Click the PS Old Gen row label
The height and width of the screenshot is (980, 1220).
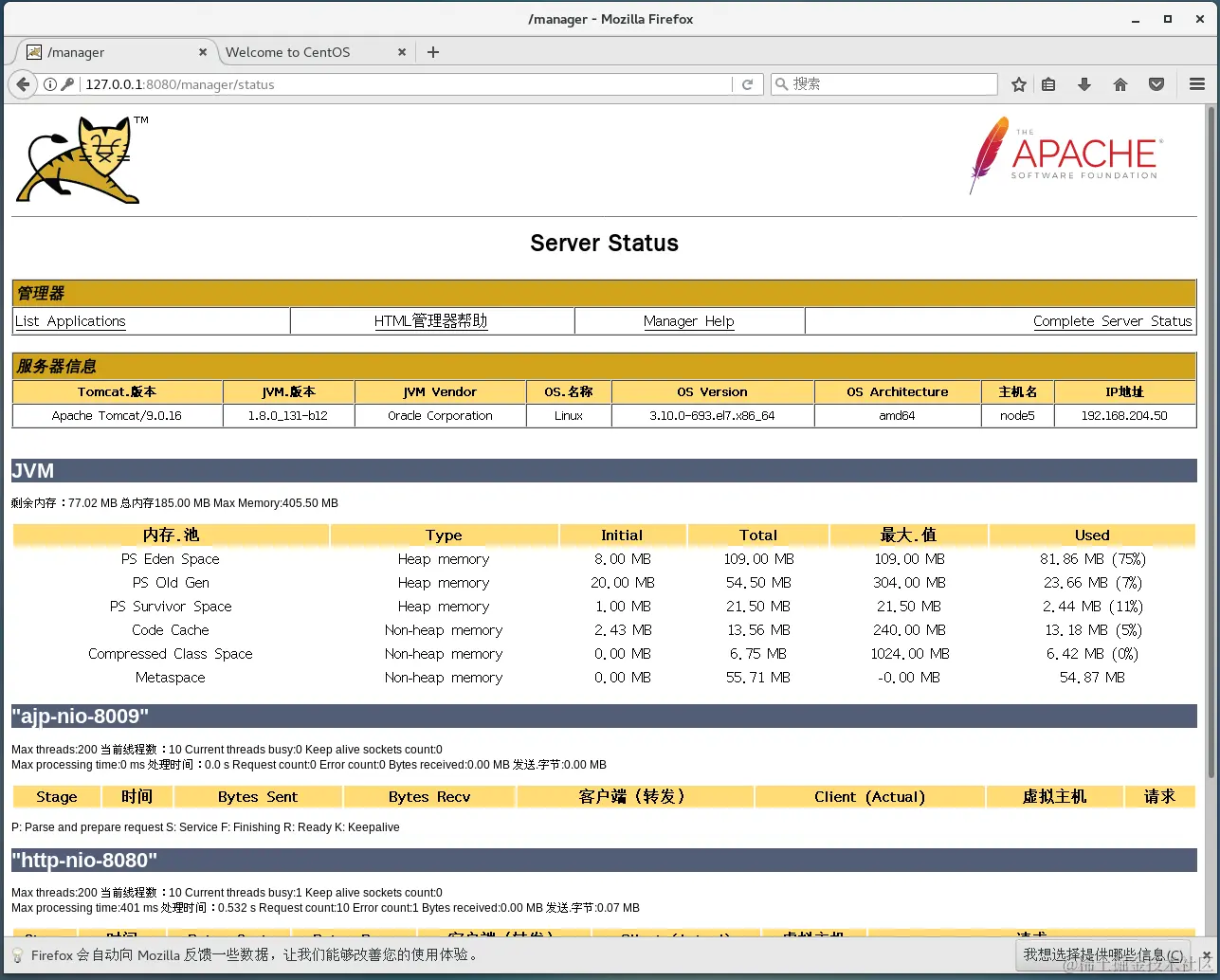[x=171, y=583]
